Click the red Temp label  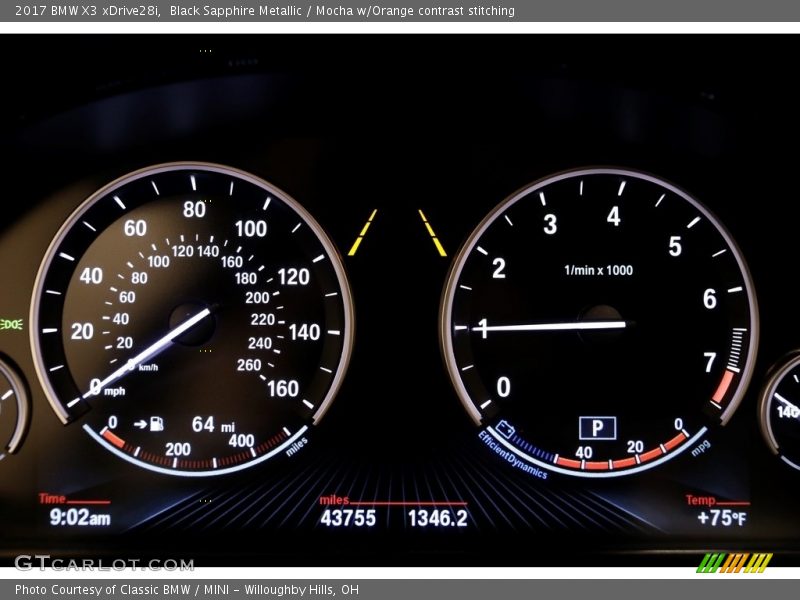click(x=700, y=500)
